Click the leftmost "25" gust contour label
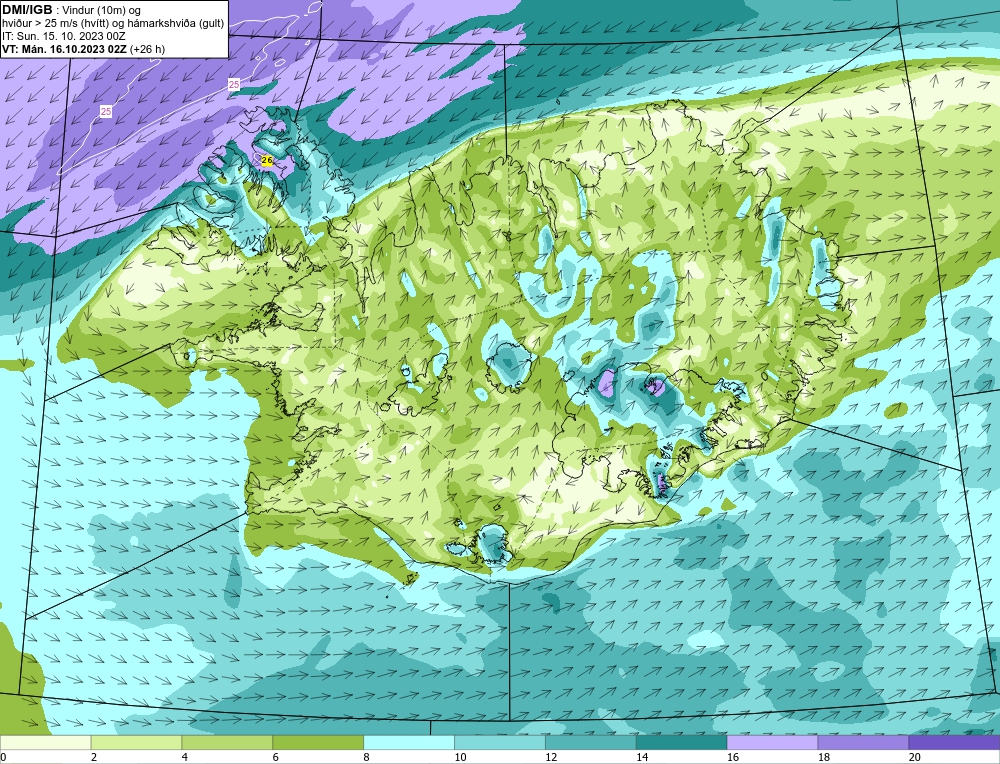 point(106,112)
